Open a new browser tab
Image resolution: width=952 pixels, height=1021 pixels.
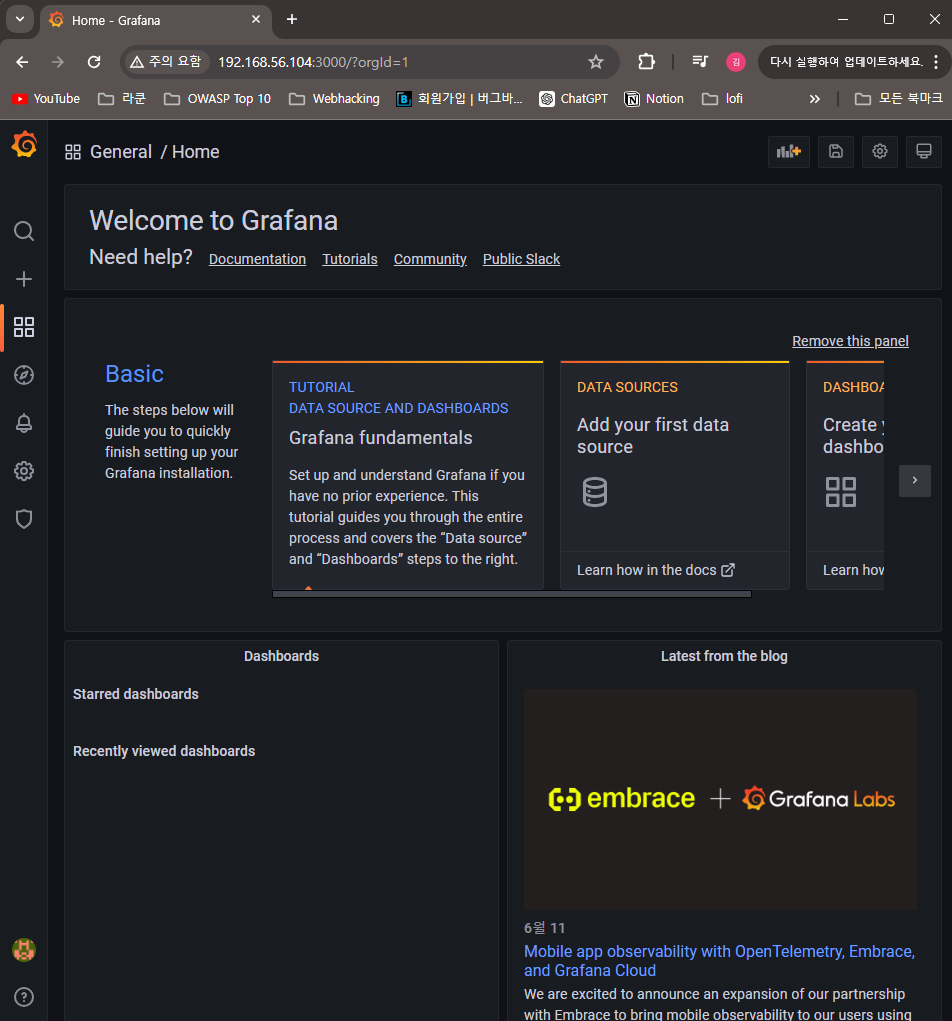point(292,20)
